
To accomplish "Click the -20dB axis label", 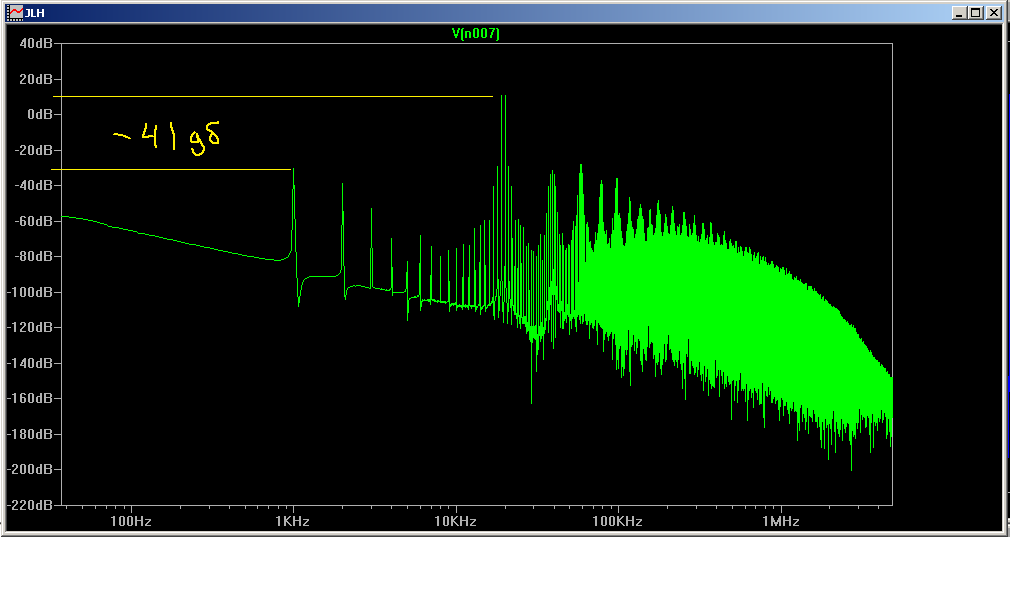I will point(33,150).
